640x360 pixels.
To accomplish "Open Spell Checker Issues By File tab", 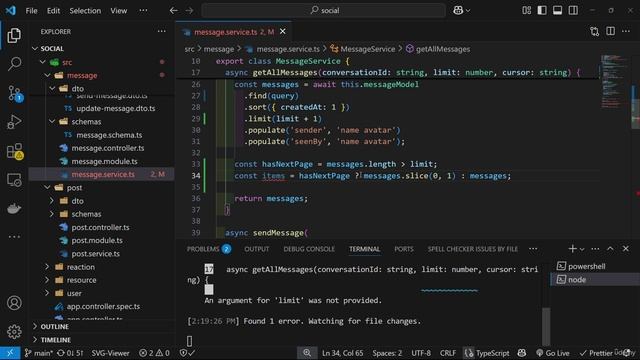I will click(x=473, y=249).
